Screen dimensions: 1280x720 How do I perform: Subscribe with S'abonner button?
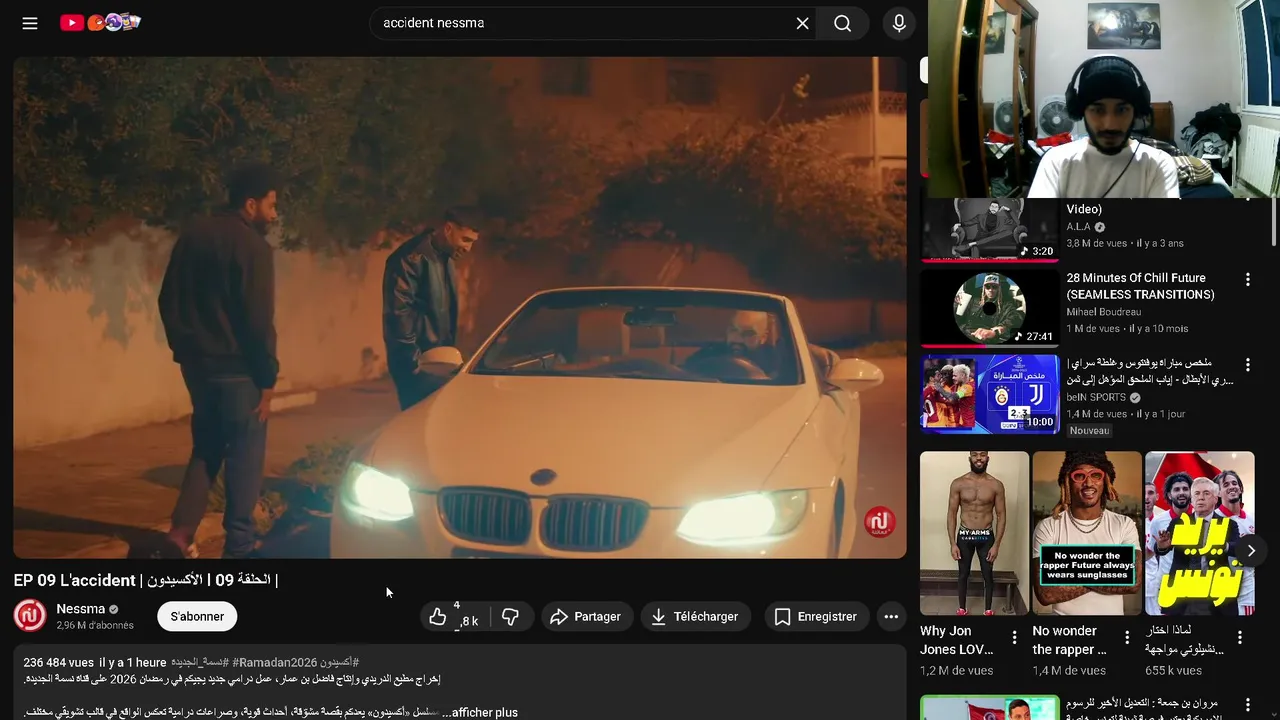(x=197, y=616)
